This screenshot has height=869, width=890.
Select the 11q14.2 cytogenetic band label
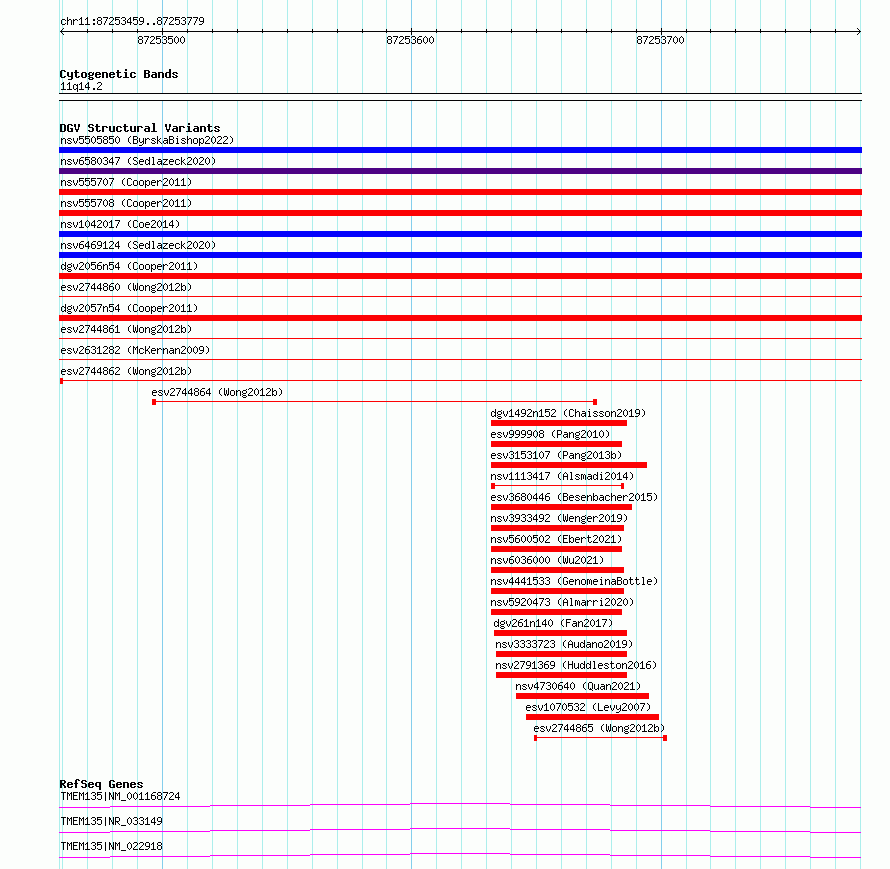point(81,86)
